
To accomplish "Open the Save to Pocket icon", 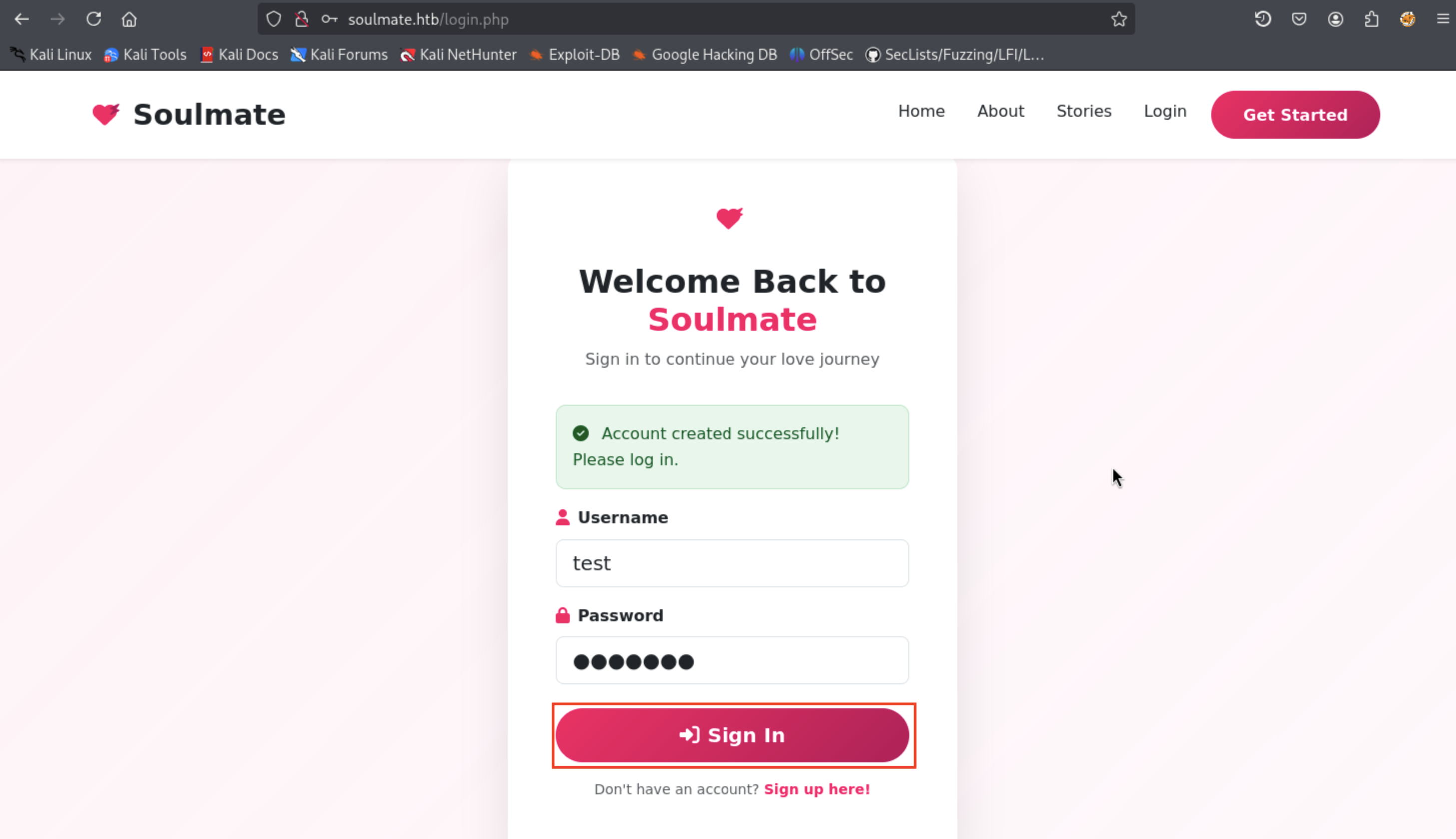I will [x=1299, y=19].
